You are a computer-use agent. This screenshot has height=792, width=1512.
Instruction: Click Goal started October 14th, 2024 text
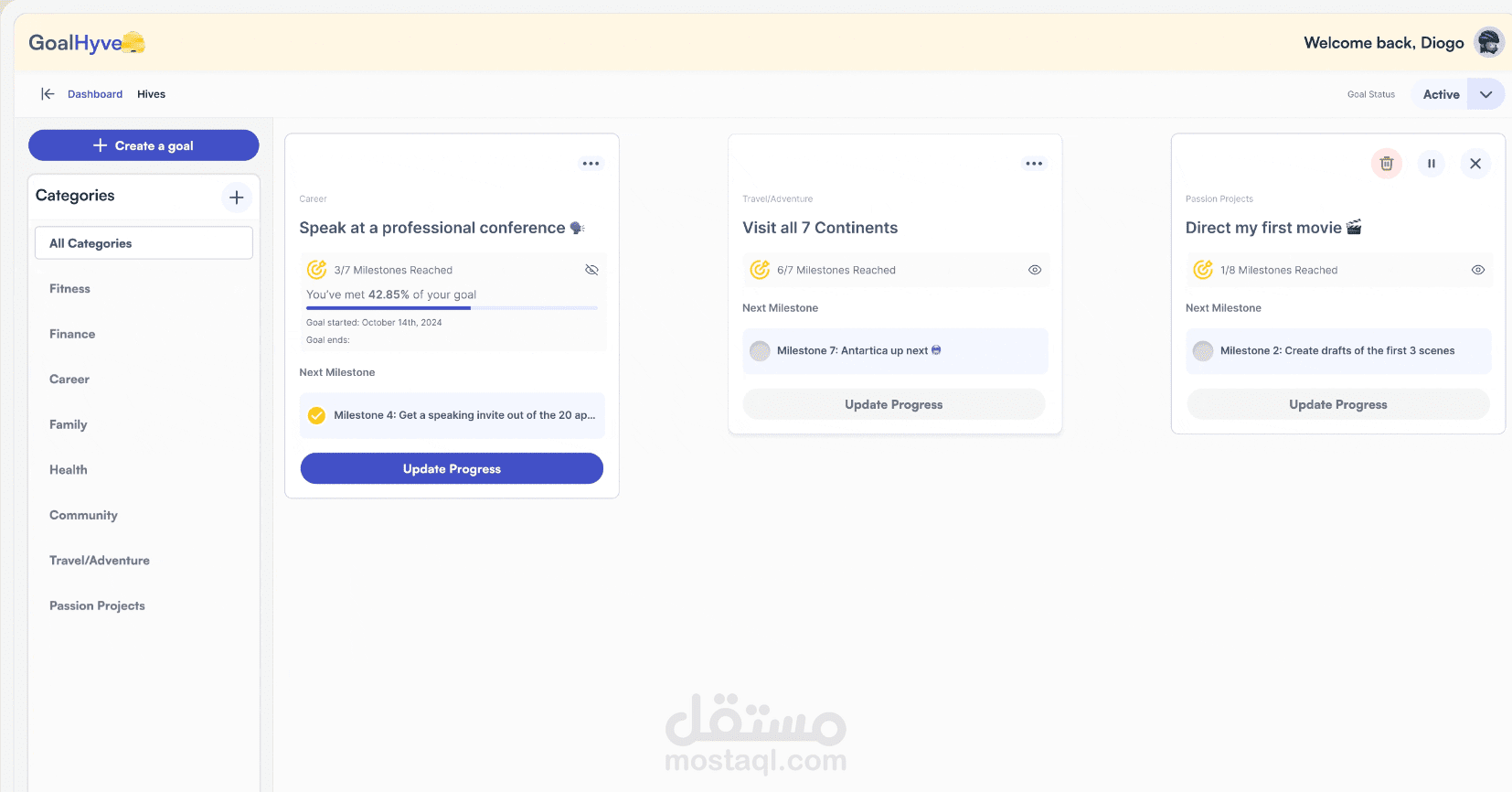coord(374,323)
